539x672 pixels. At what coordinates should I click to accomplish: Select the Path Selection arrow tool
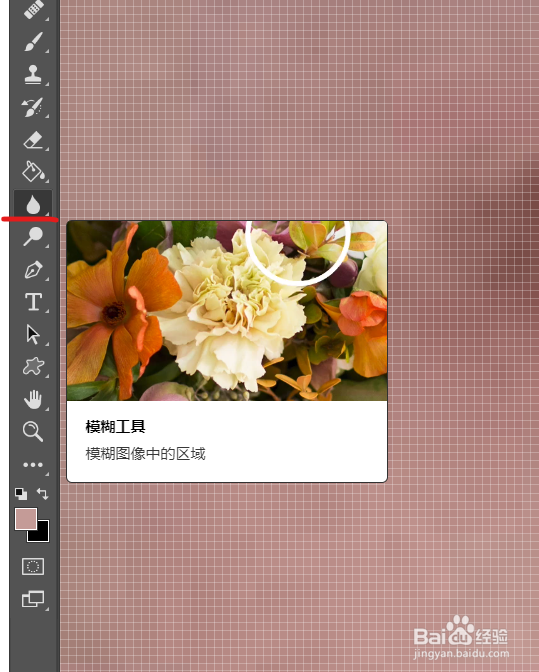pyautogui.click(x=33, y=335)
